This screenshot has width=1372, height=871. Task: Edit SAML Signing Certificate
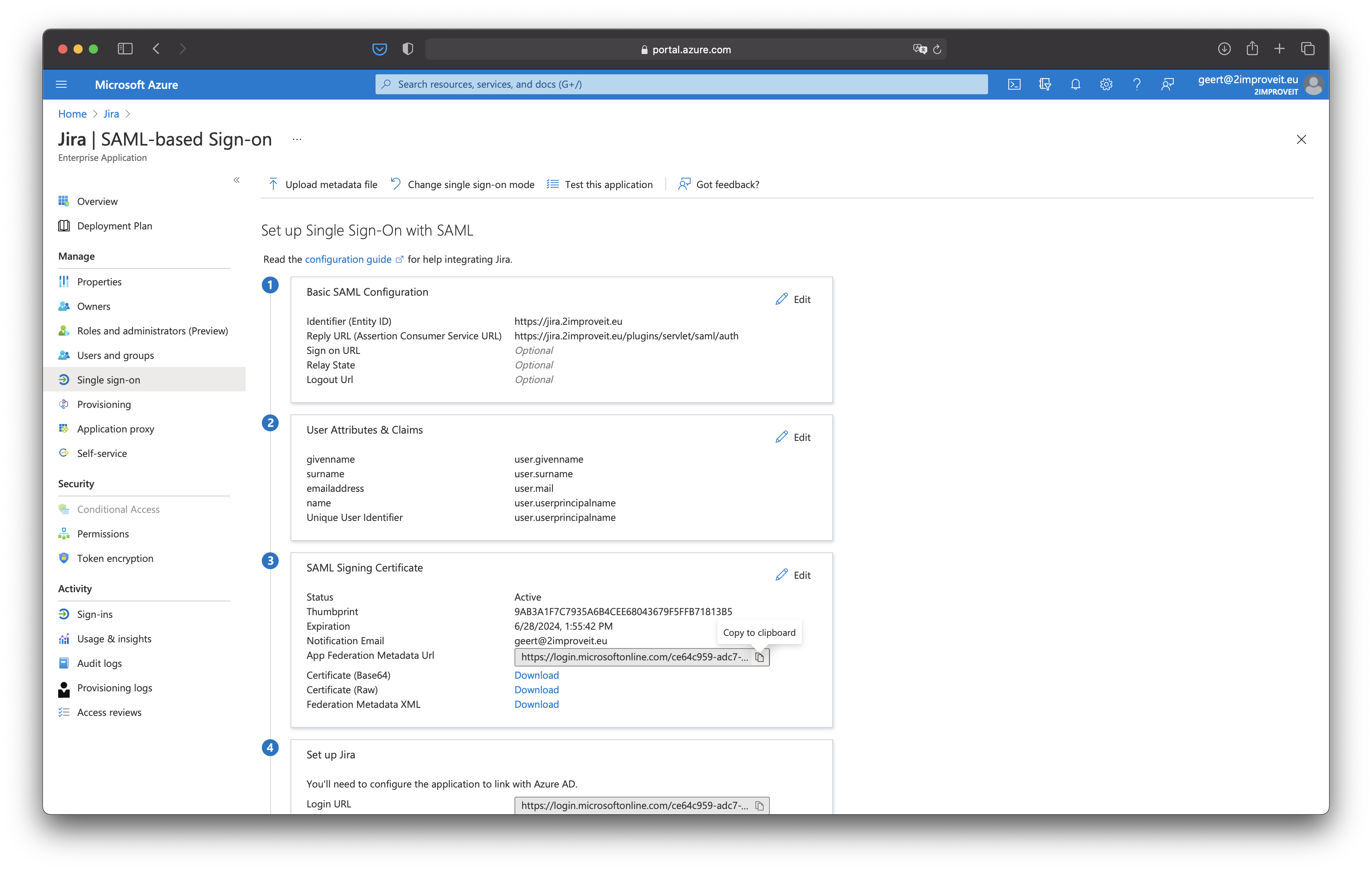pyautogui.click(x=793, y=575)
